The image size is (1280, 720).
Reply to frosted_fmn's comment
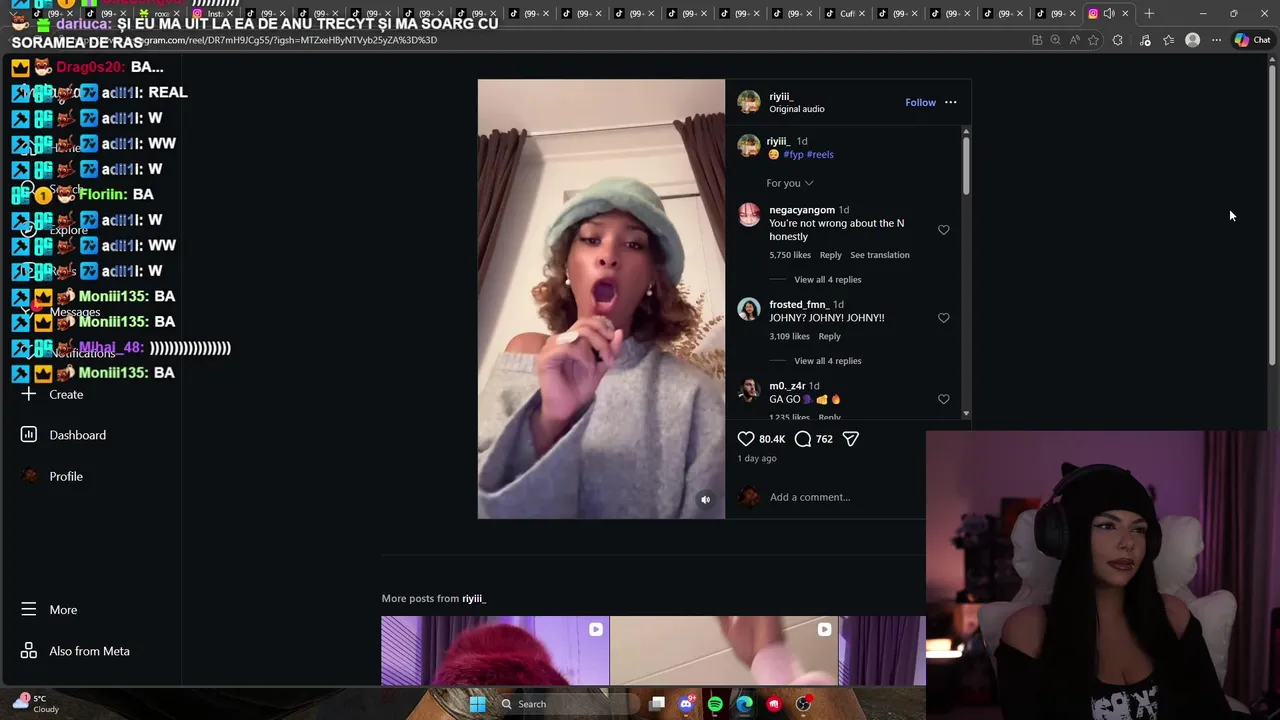click(829, 336)
